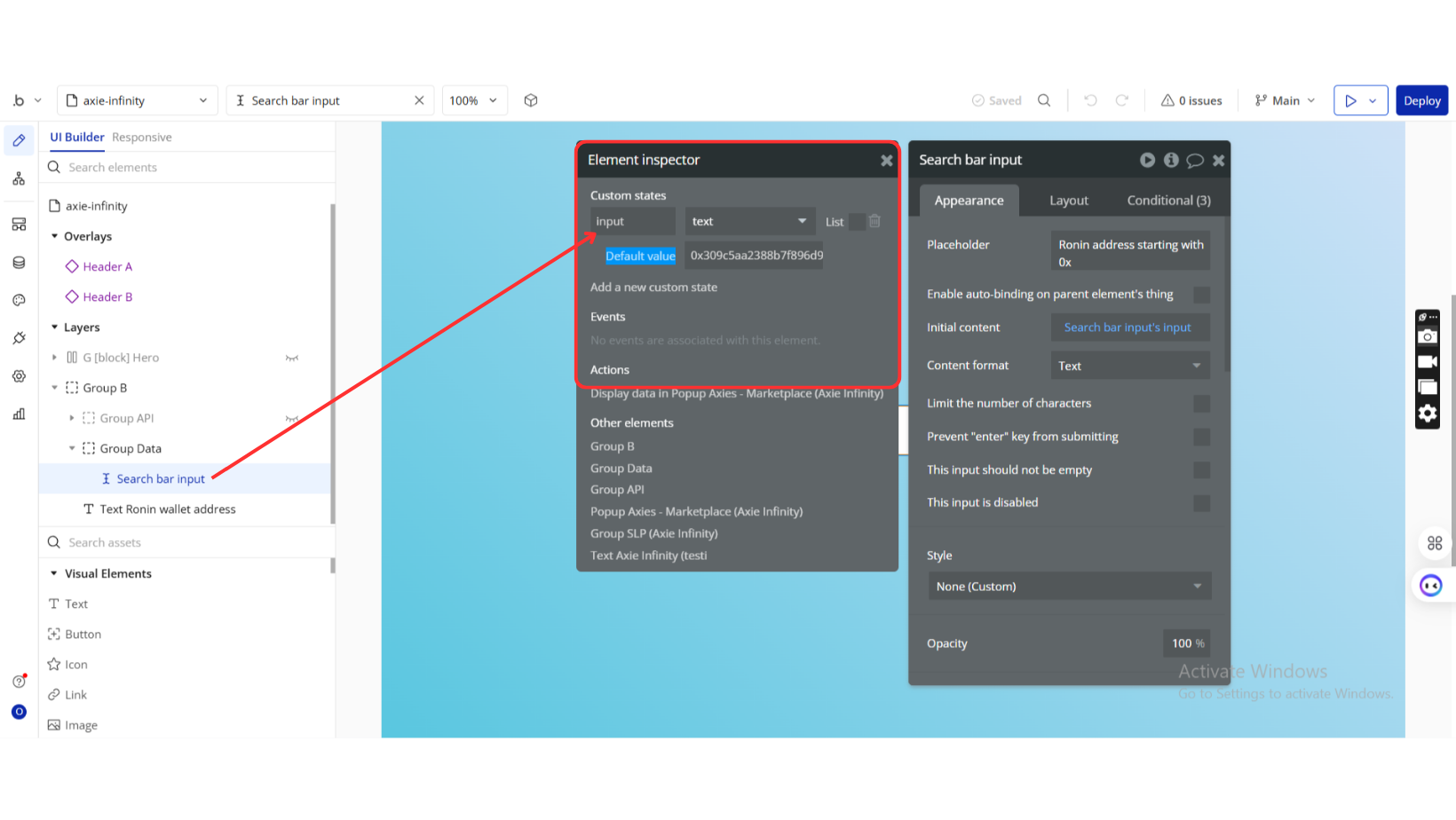Click play icon in Search bar input header
1456x820 pixels.
pos(1148,160)
